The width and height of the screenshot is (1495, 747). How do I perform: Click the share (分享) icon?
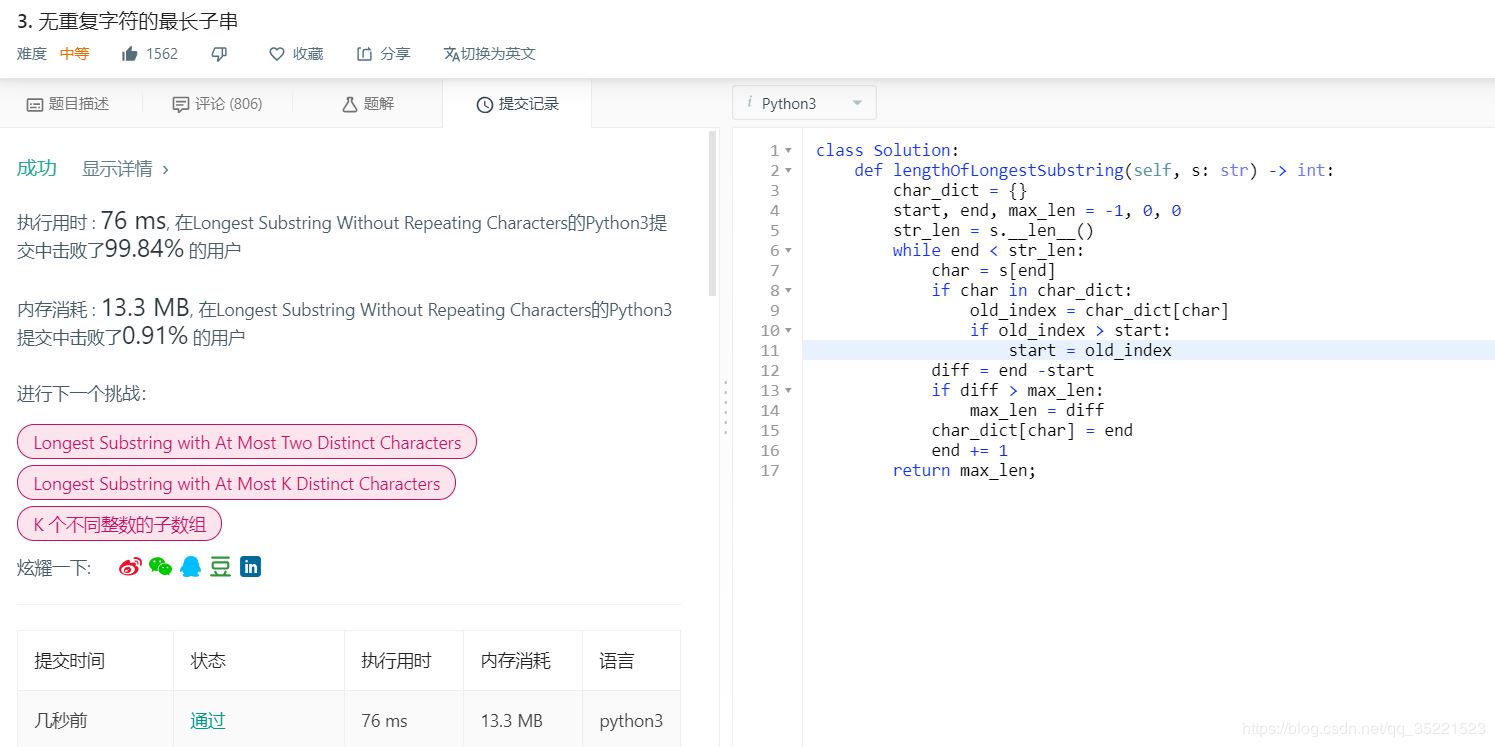coord(365,54)
